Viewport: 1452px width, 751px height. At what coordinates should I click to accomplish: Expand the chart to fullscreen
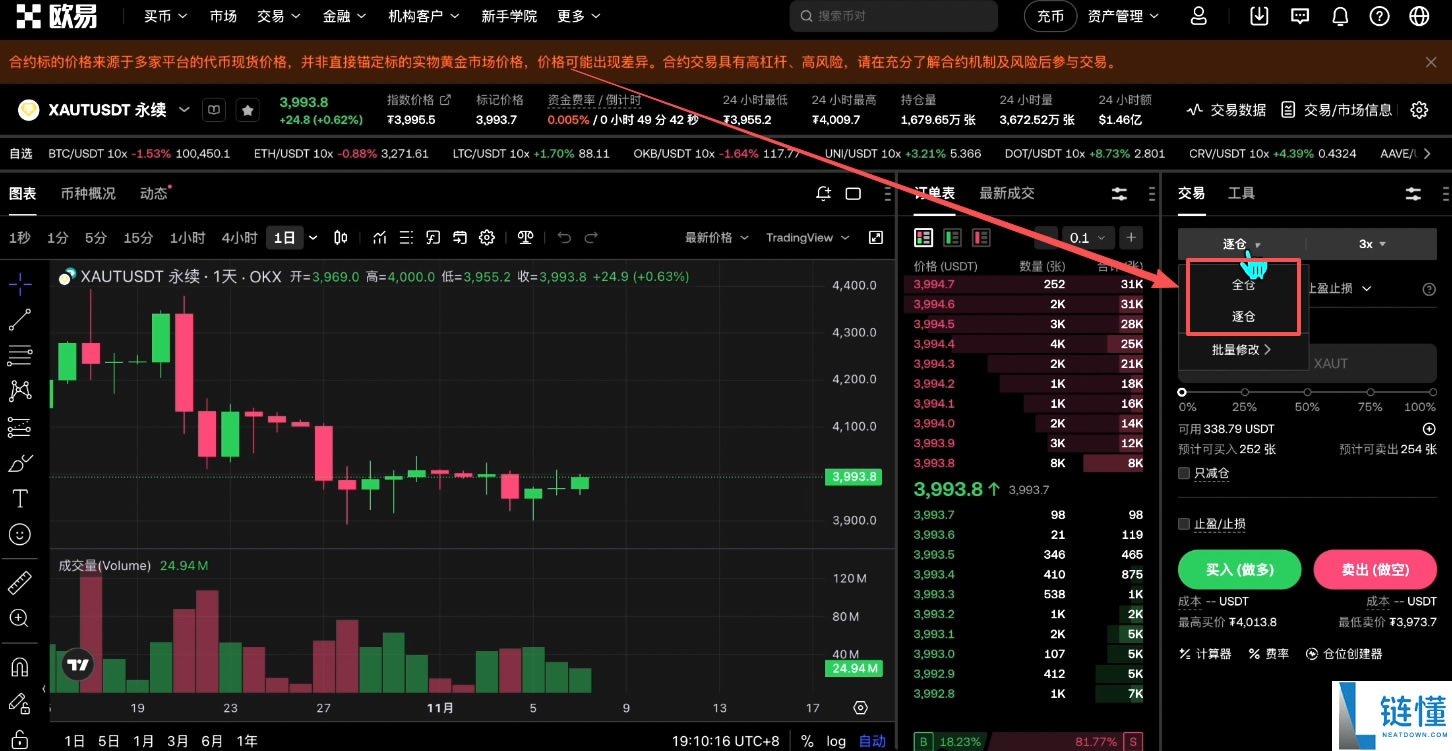876,237
